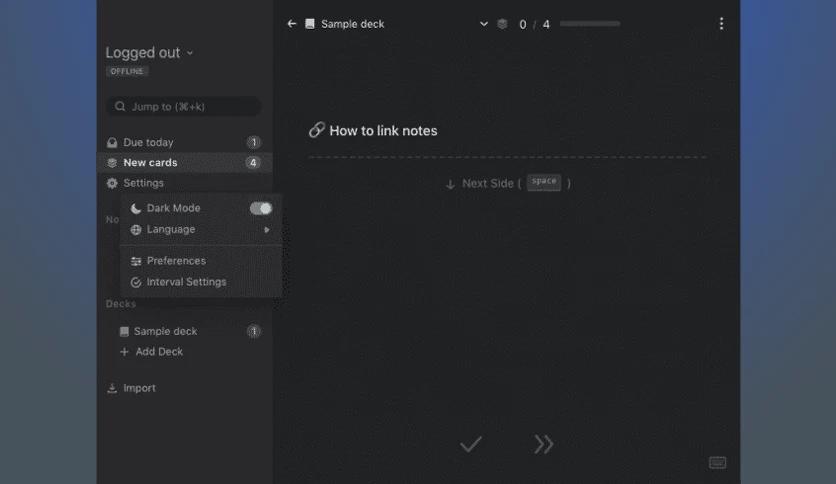Click the Settings gear icon
This screenshot has height=484, width=836.
pos(112,183)
